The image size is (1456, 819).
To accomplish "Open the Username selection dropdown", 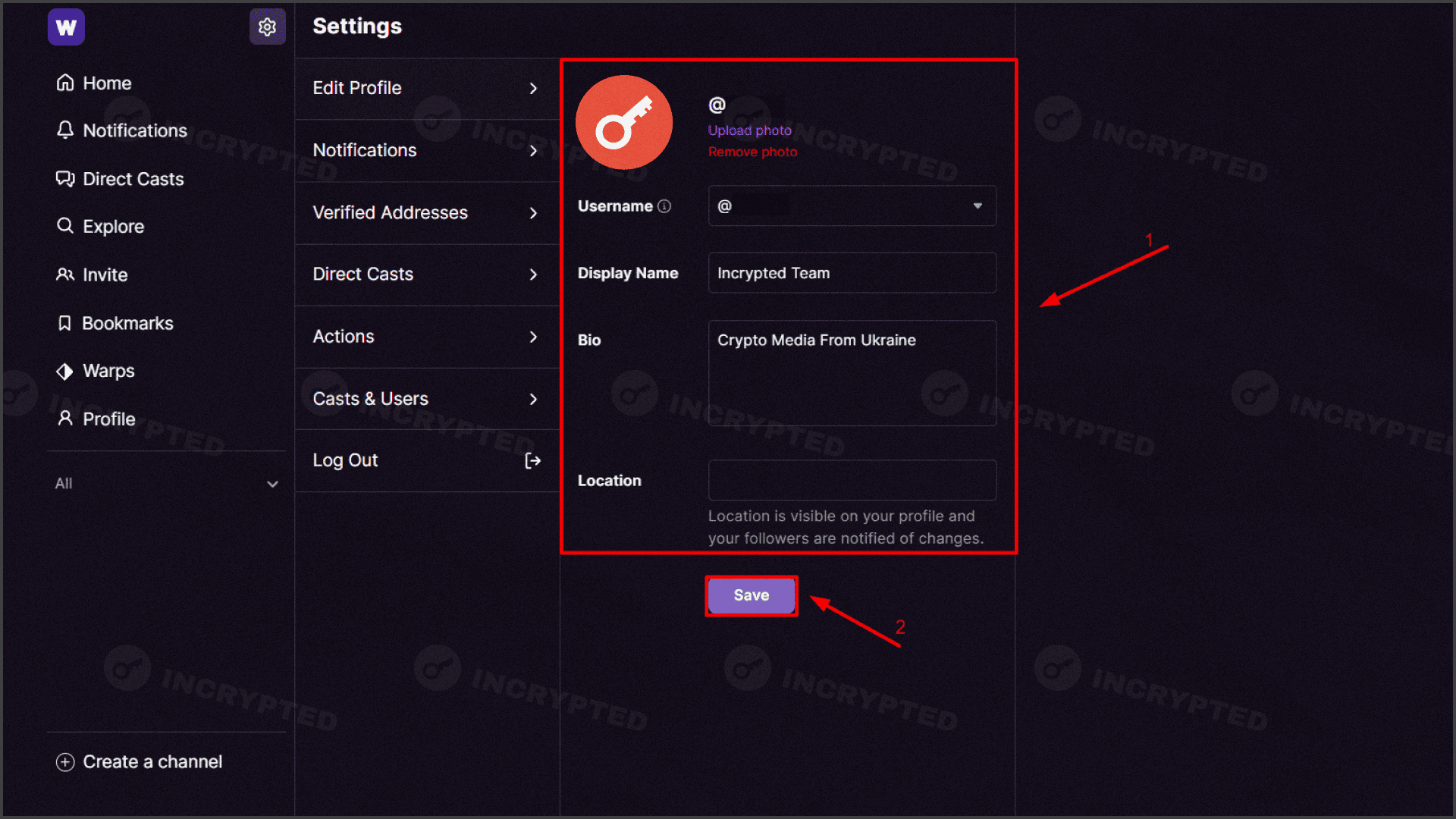I will pos(977,206).
